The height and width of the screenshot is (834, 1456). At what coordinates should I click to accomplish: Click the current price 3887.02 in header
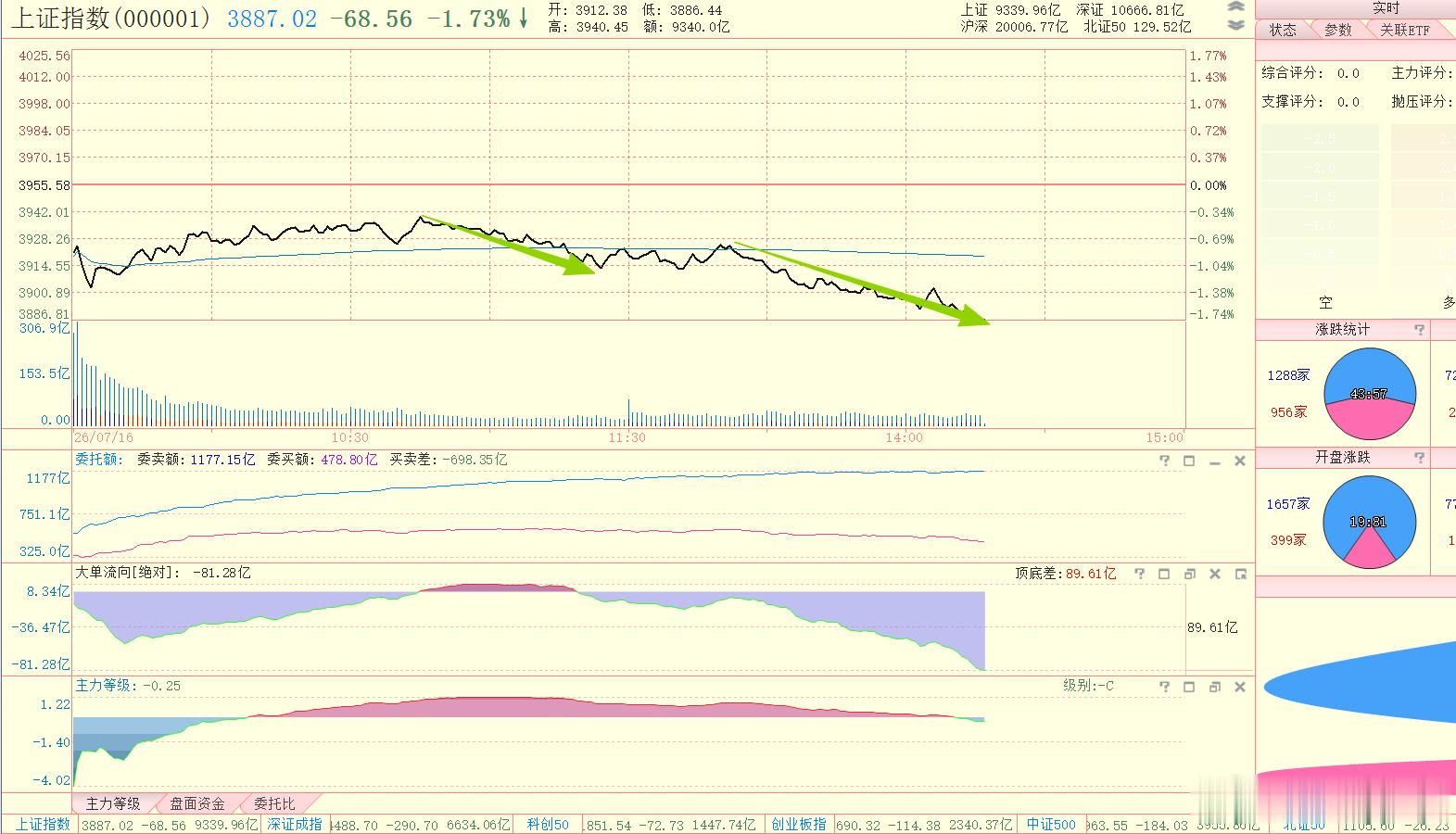click(x=272, y=19)
